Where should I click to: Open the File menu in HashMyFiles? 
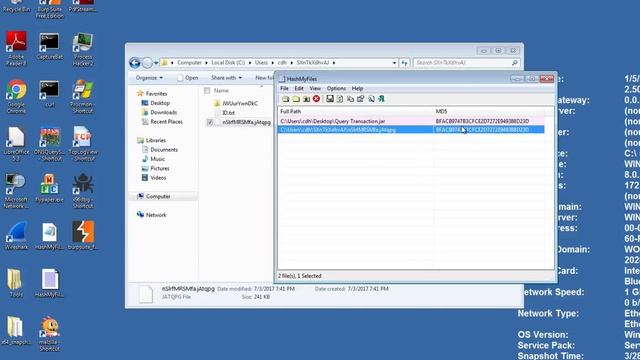click(284, 88)
